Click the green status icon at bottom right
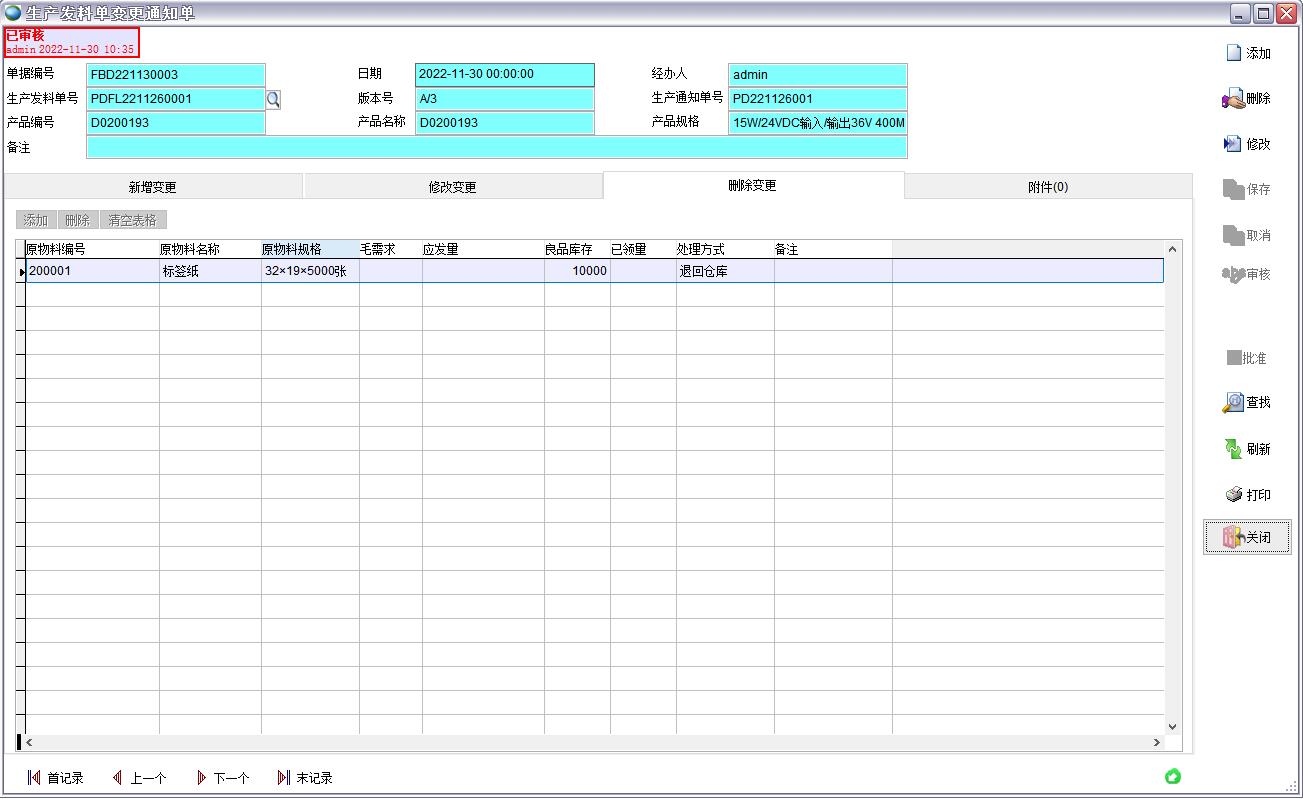1303x799 pixels. click(1173, 776)
